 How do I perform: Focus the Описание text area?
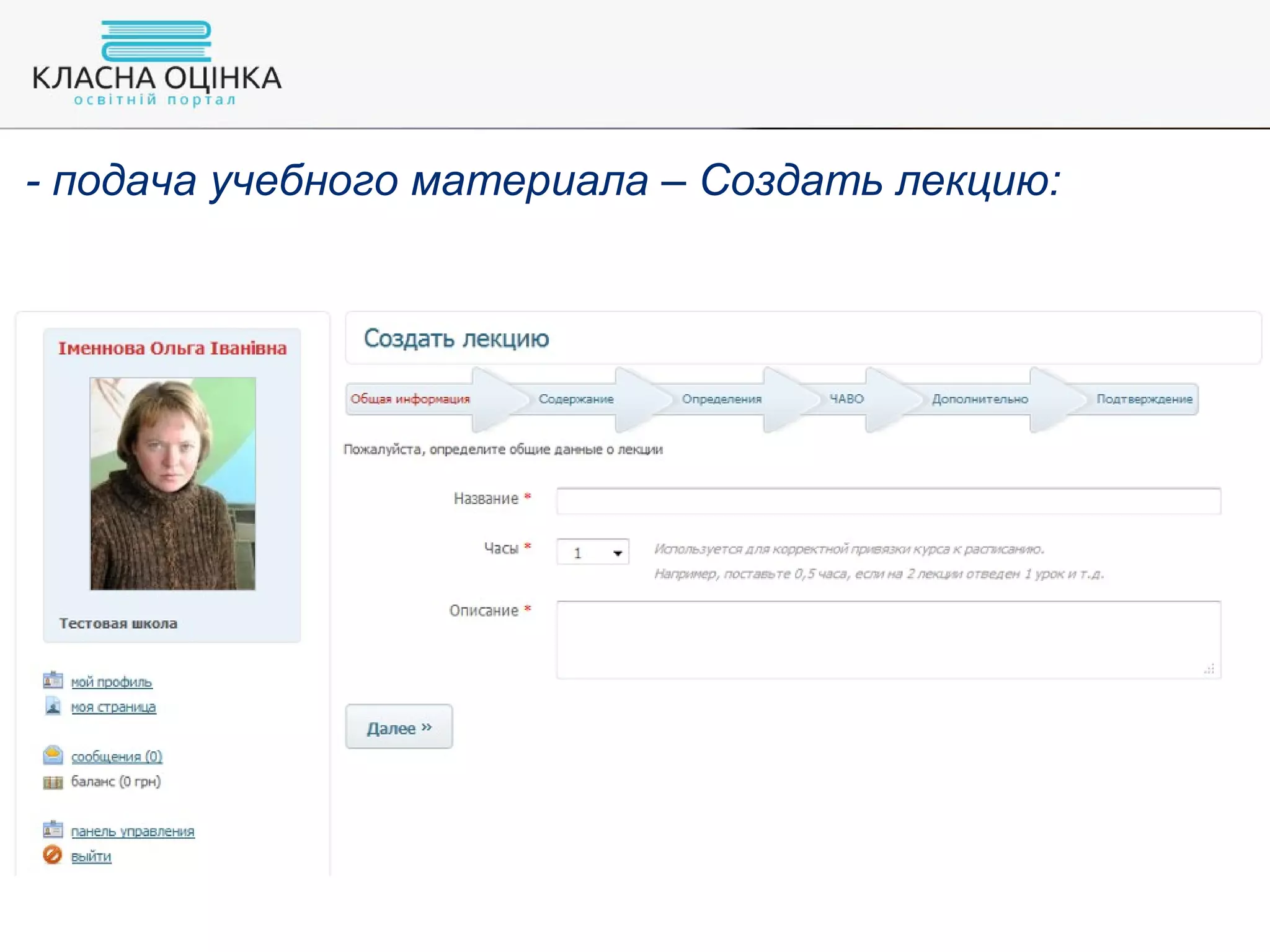(x=889, y=640)
